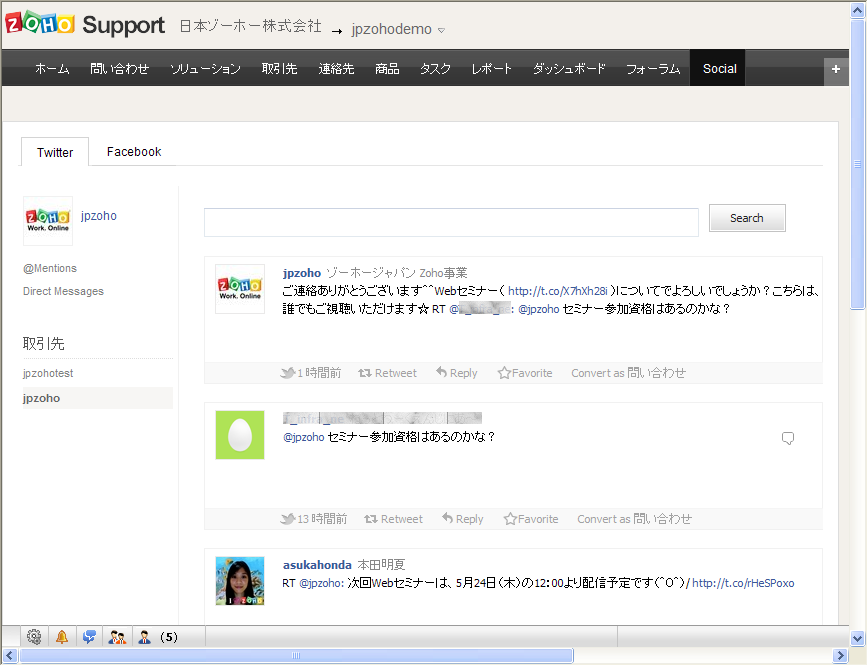Click the plus icon in navigation bar
The image size is (868, 666).
tap(836, 69)
